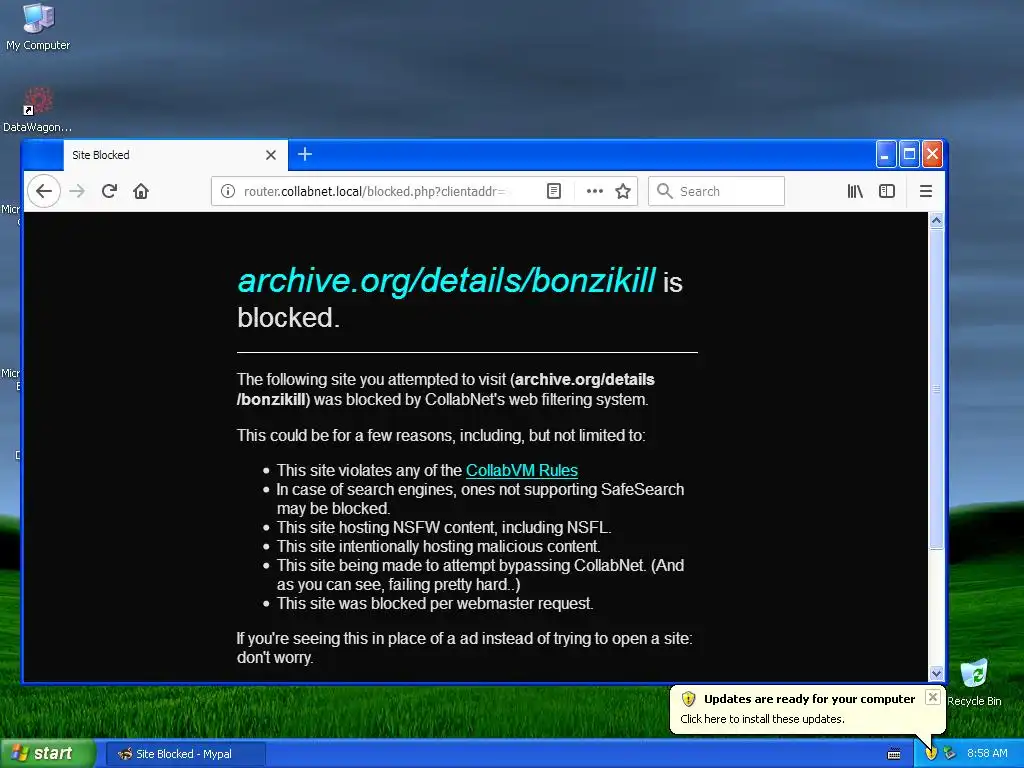The image size is (1024, 768).
Task: Open the Library icon in toolbar
Action: 855,191
